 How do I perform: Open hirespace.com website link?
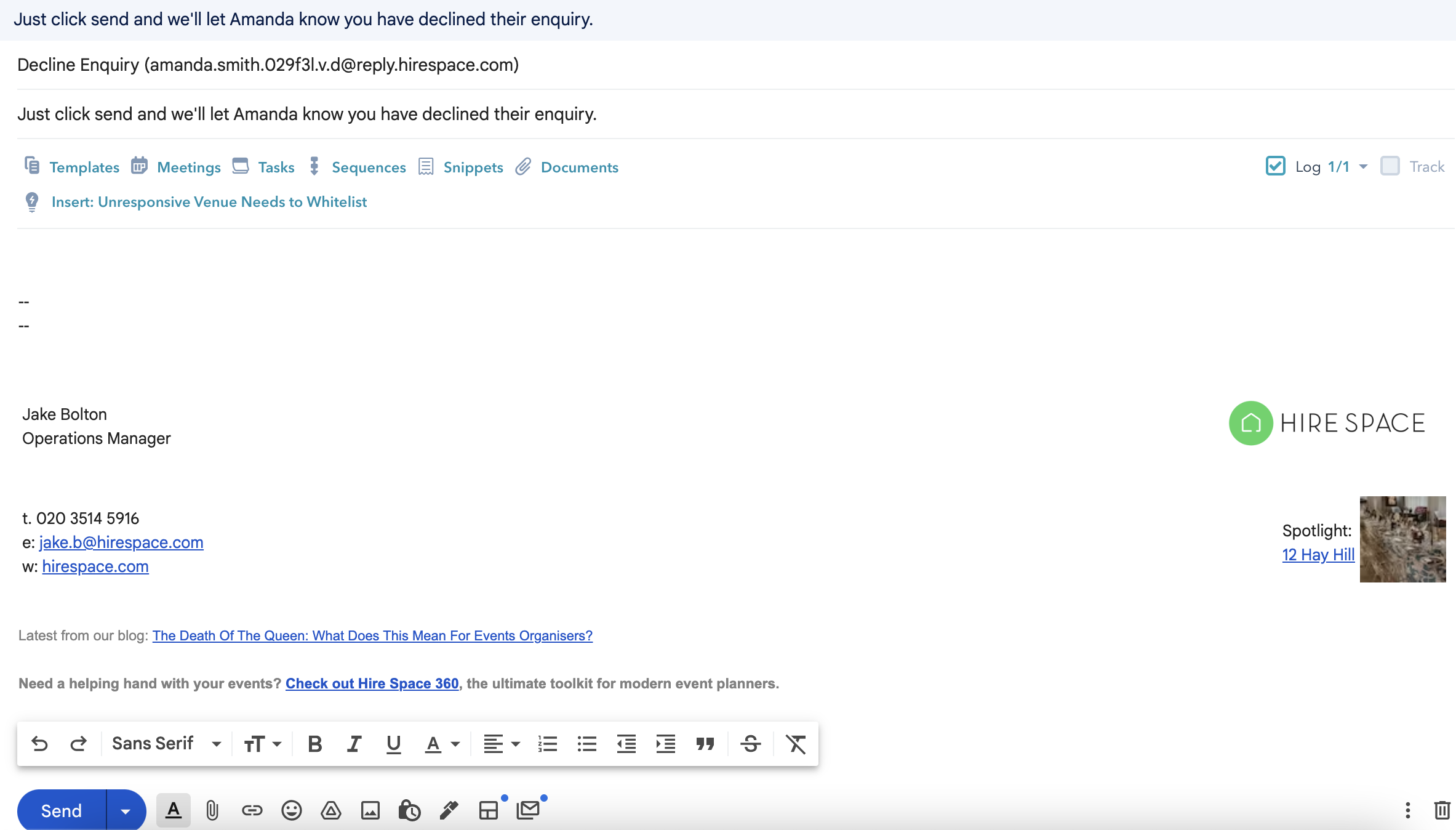point(95,566)
